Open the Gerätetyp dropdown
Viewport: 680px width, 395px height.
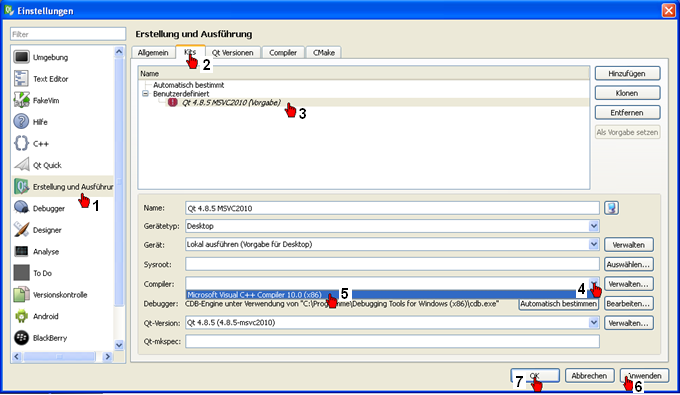(594, 226)
